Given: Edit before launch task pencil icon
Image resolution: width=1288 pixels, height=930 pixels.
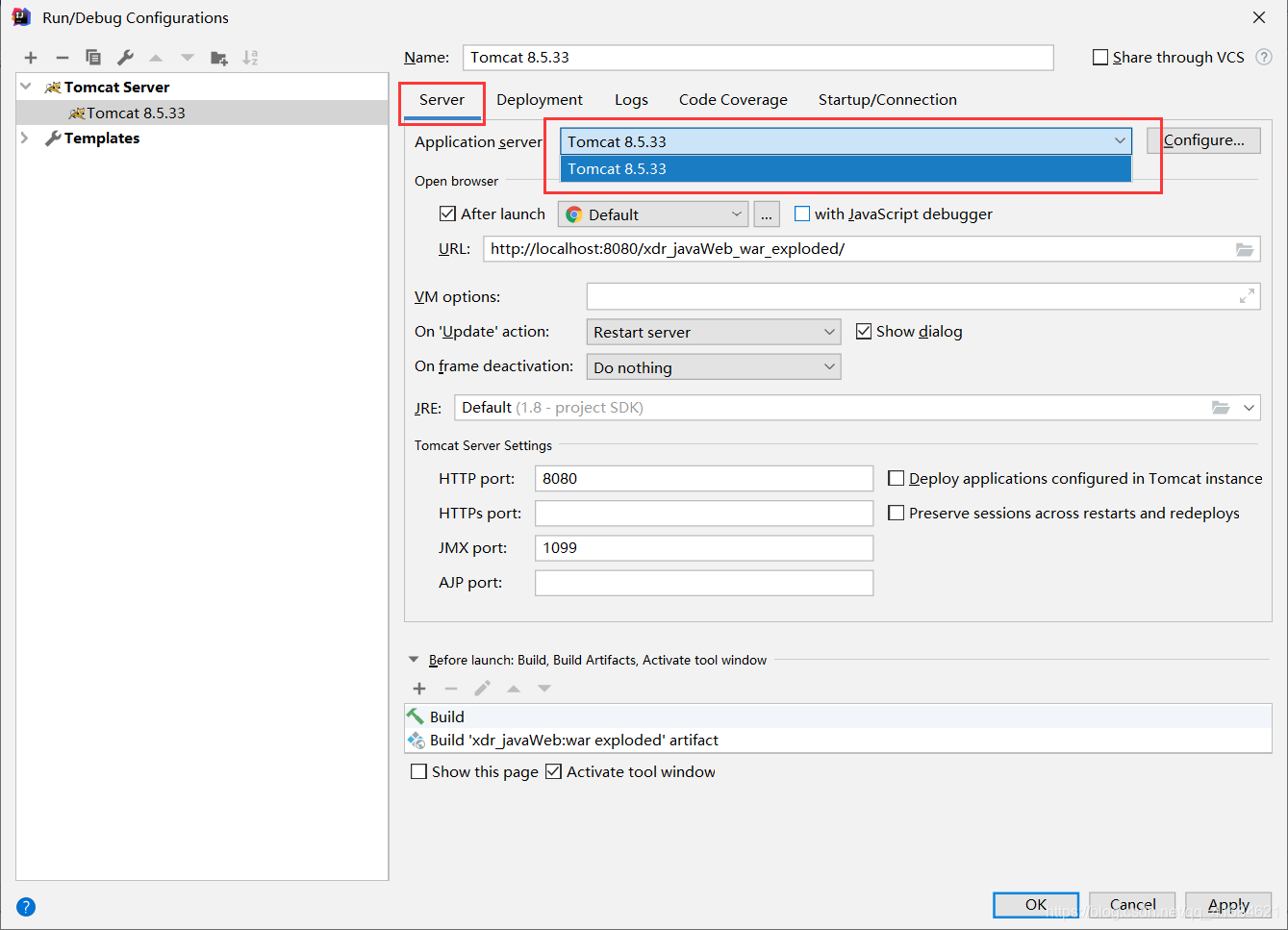Looking at the screenshot, I should [482, 689].
